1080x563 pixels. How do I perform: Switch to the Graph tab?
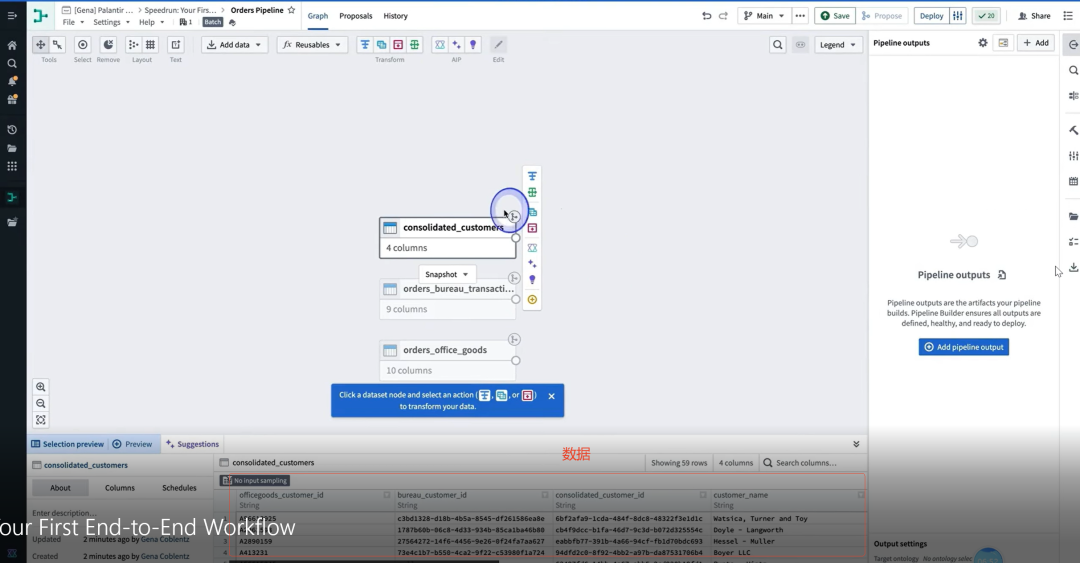pyautogui.click(x=318, y=16)
